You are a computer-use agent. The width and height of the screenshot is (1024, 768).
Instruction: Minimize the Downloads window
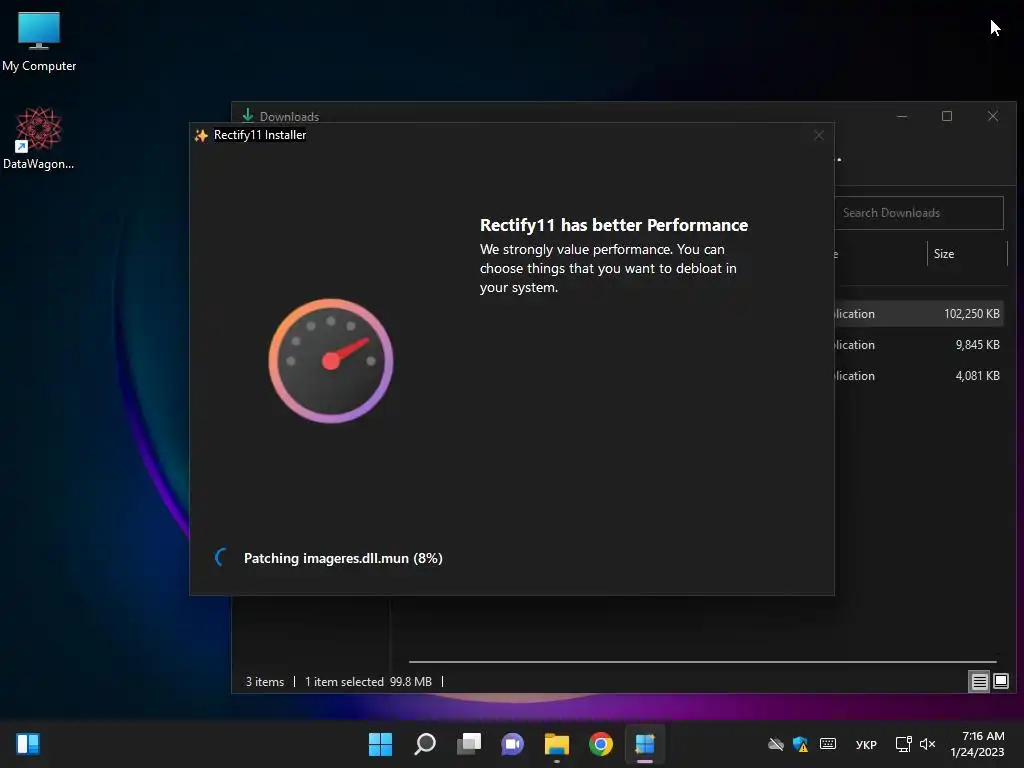tap(902, 116)
